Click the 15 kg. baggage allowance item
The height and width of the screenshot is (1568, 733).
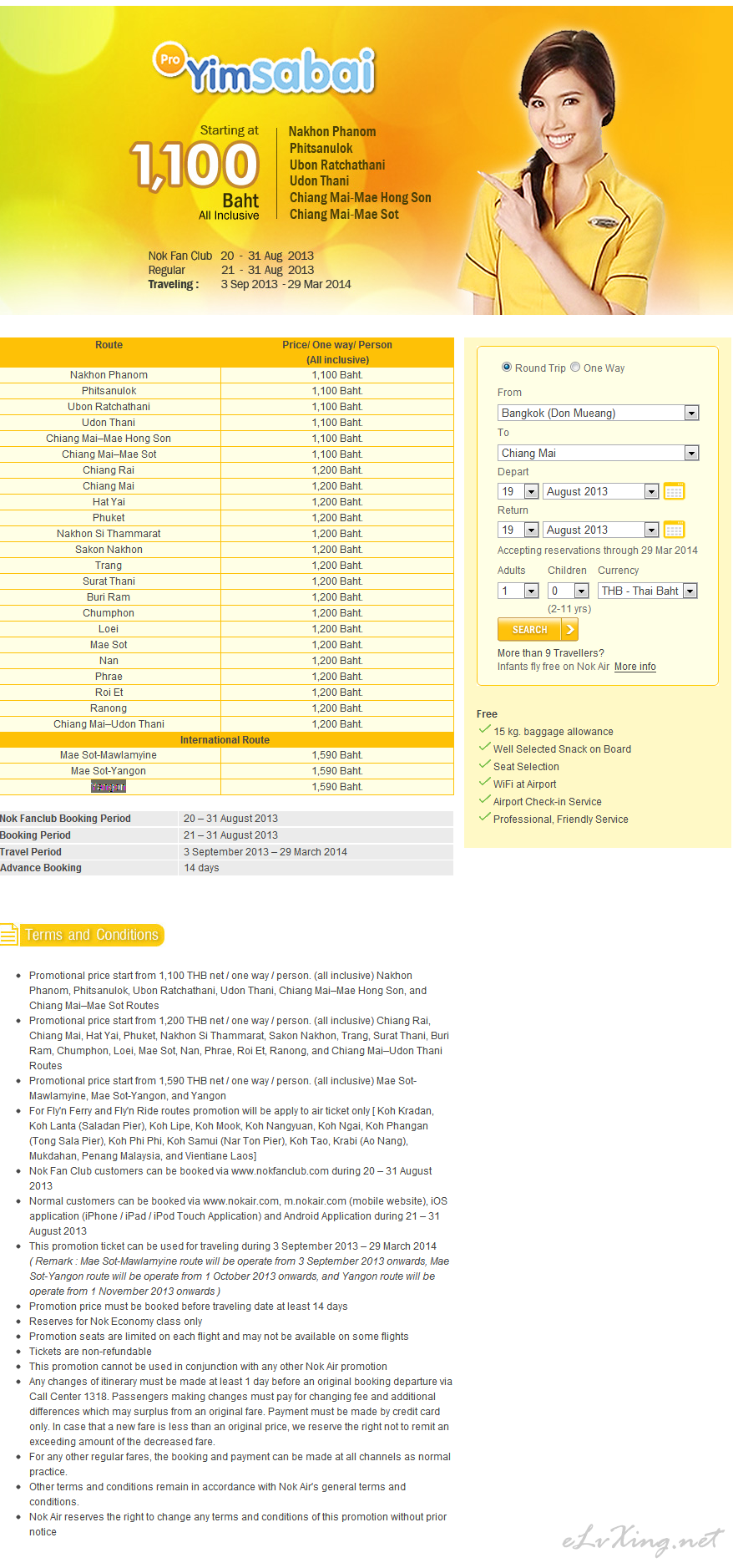(553, 732)
